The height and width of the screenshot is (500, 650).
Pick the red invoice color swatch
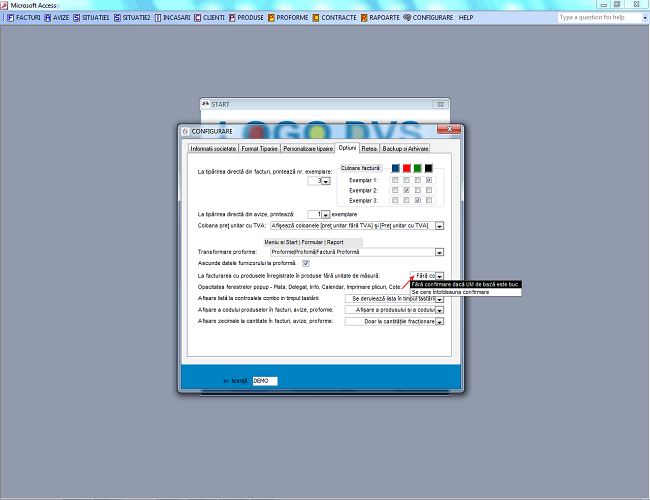(x=407, y=168)
